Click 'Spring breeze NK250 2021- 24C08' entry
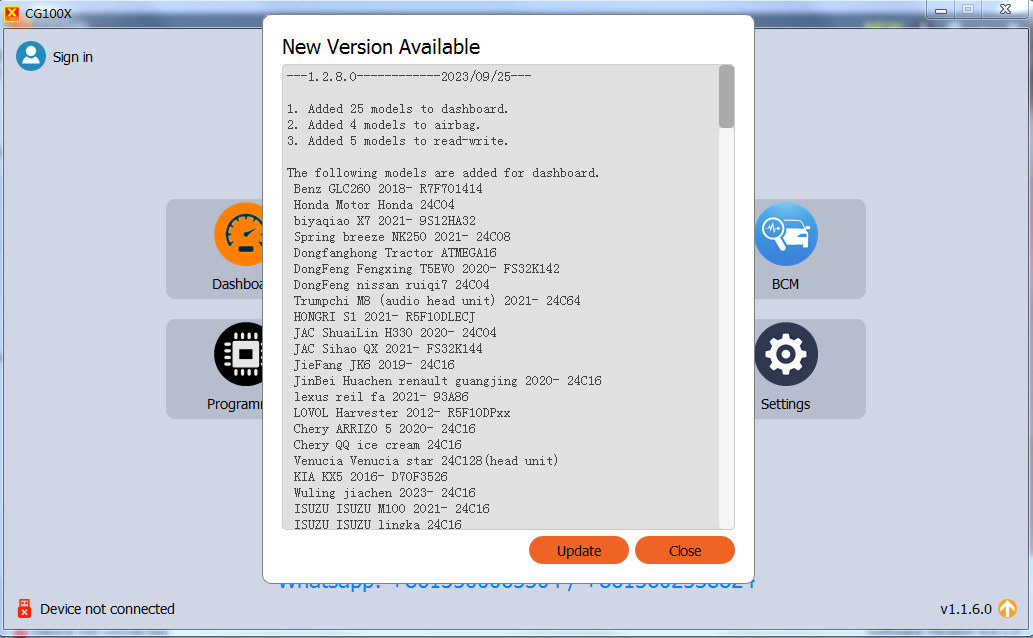The height and width of the screenshot is (638, 1033). (x=402, y=237)
